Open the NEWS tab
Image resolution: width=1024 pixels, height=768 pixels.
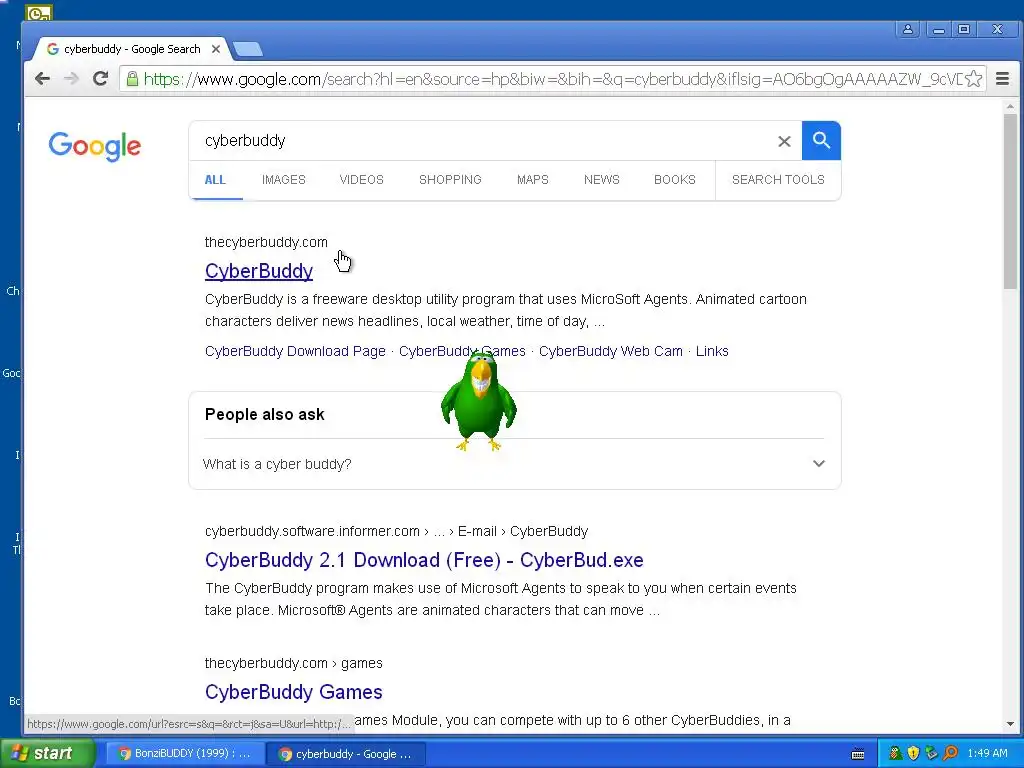click(x=601, y=180)
